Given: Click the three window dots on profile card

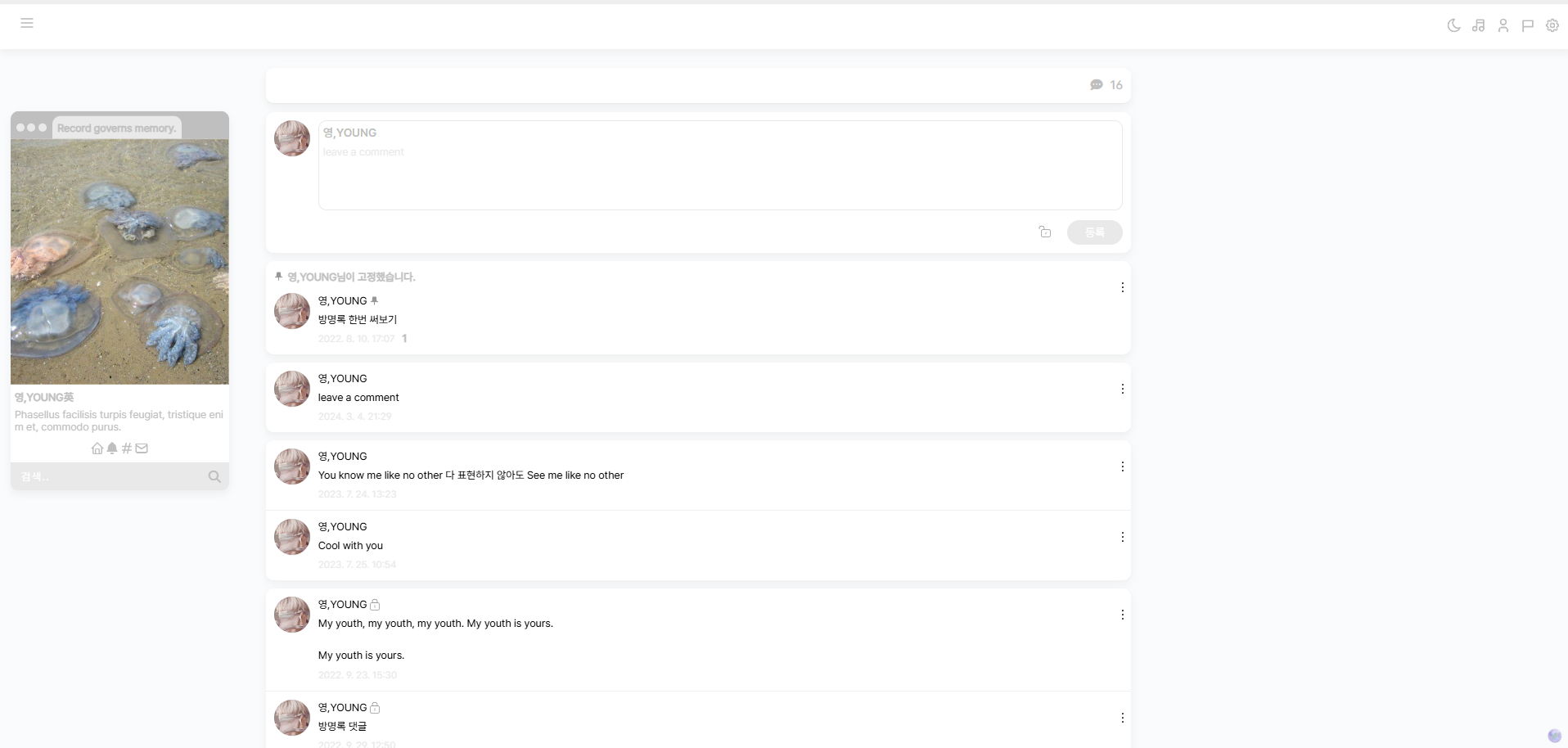Looking at the screenshot, I should [x=31, y=128].
